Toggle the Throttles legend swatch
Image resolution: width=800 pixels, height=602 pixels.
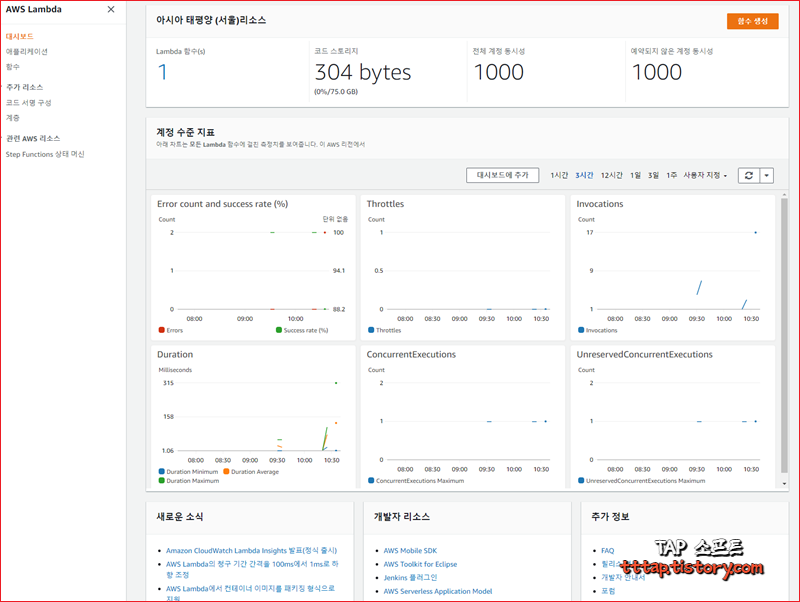(371, 330)
